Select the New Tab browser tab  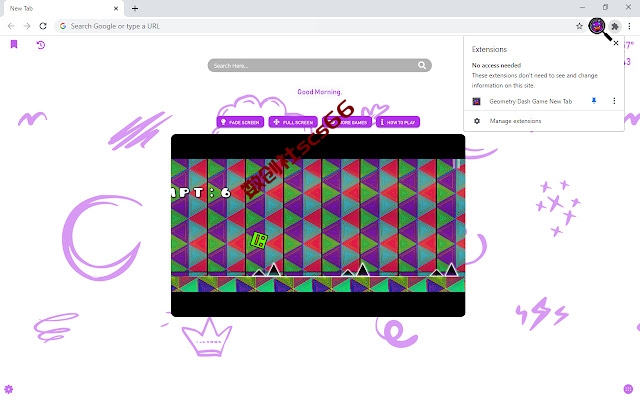click(x=62, y=8)
